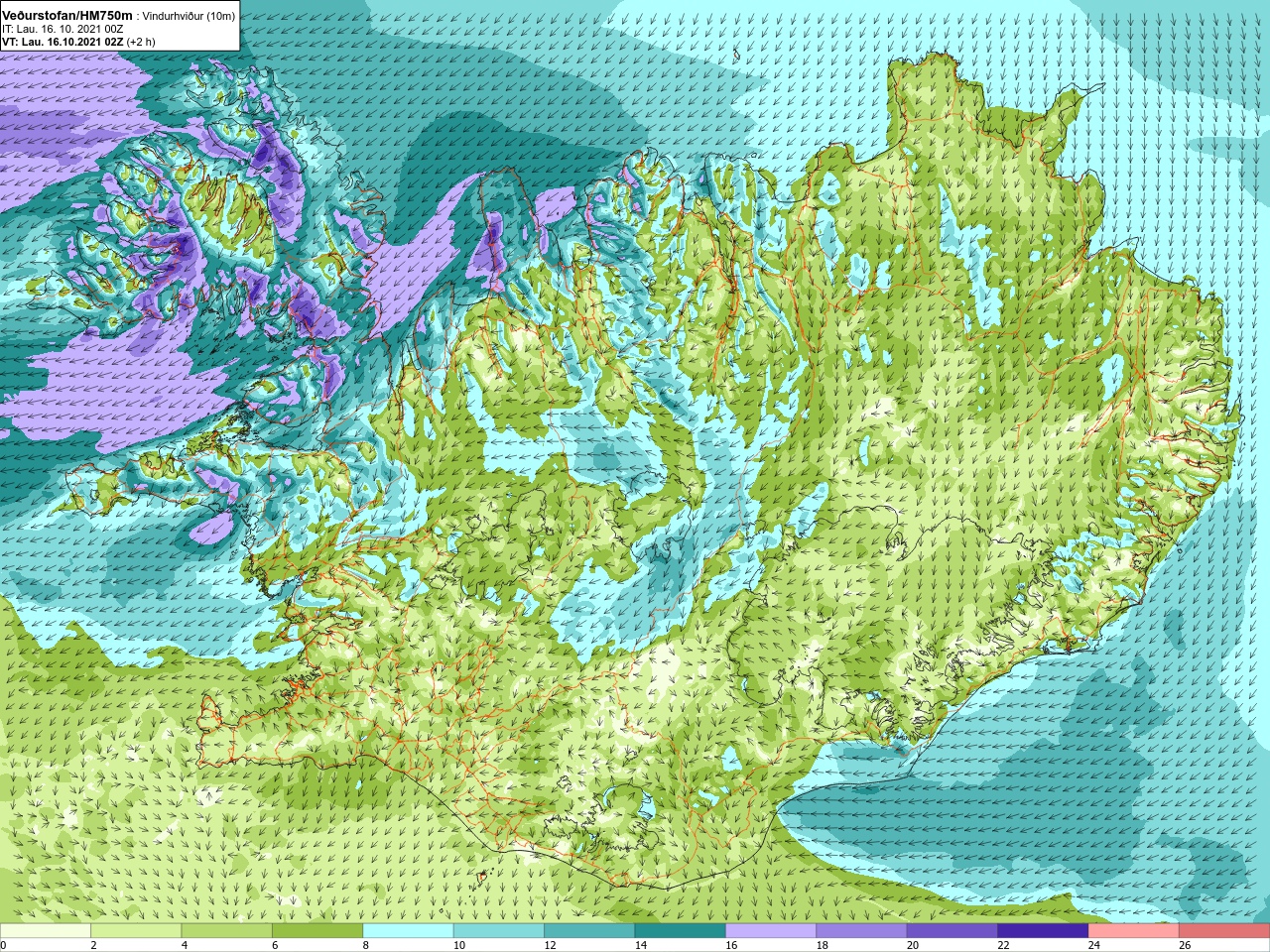
Task: Click the green 4–6 legend swatch
Action: coord(227,930)
